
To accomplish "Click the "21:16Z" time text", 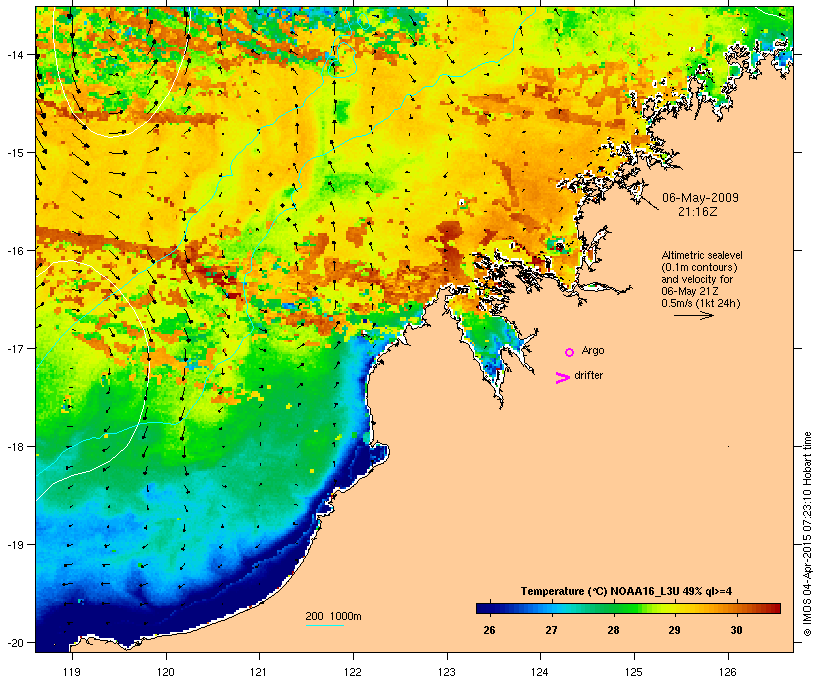I will click(x=698, y=212).
